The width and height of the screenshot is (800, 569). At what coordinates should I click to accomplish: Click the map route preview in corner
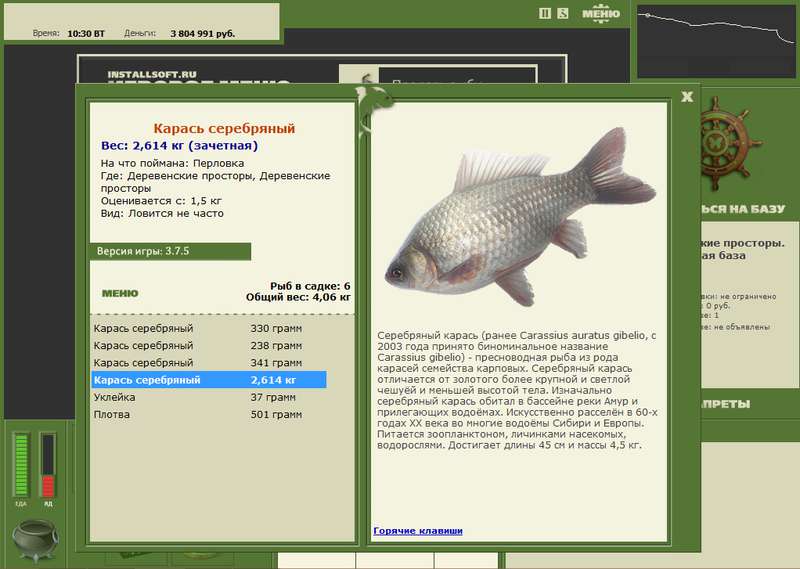click(x=716, y=42)
